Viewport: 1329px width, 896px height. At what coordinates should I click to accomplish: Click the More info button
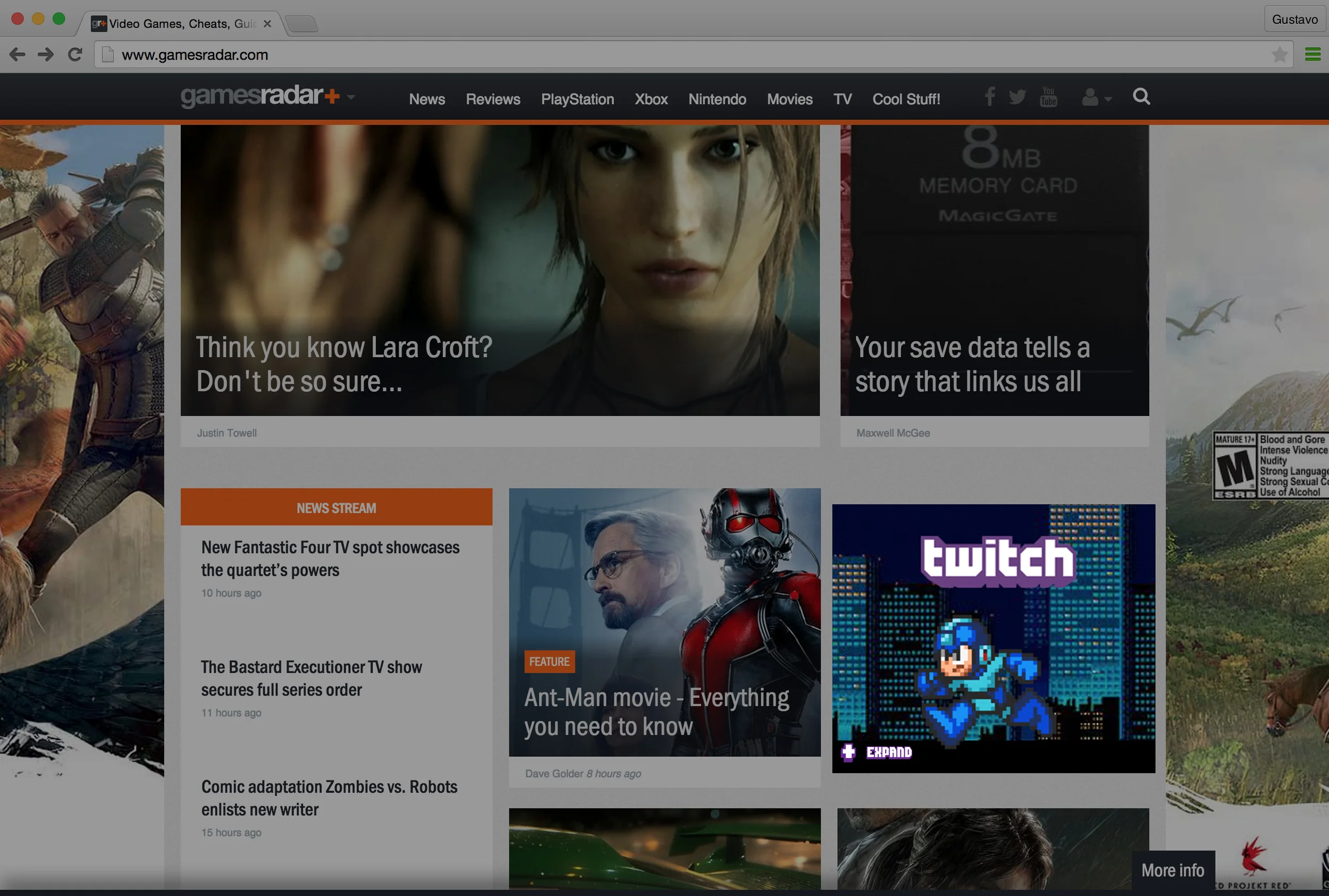point(1173,870)
